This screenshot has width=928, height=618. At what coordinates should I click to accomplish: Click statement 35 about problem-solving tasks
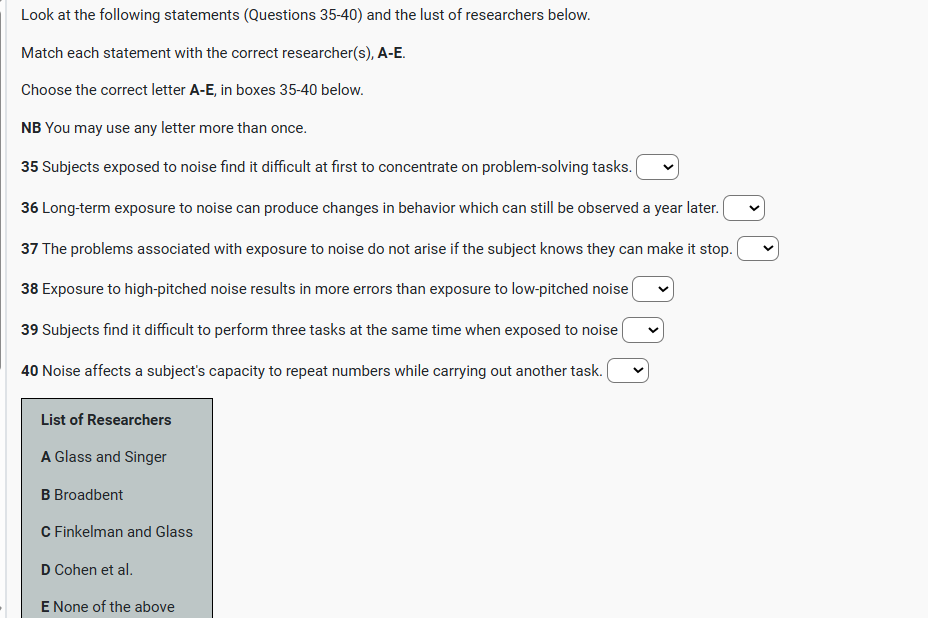(326, 167)
